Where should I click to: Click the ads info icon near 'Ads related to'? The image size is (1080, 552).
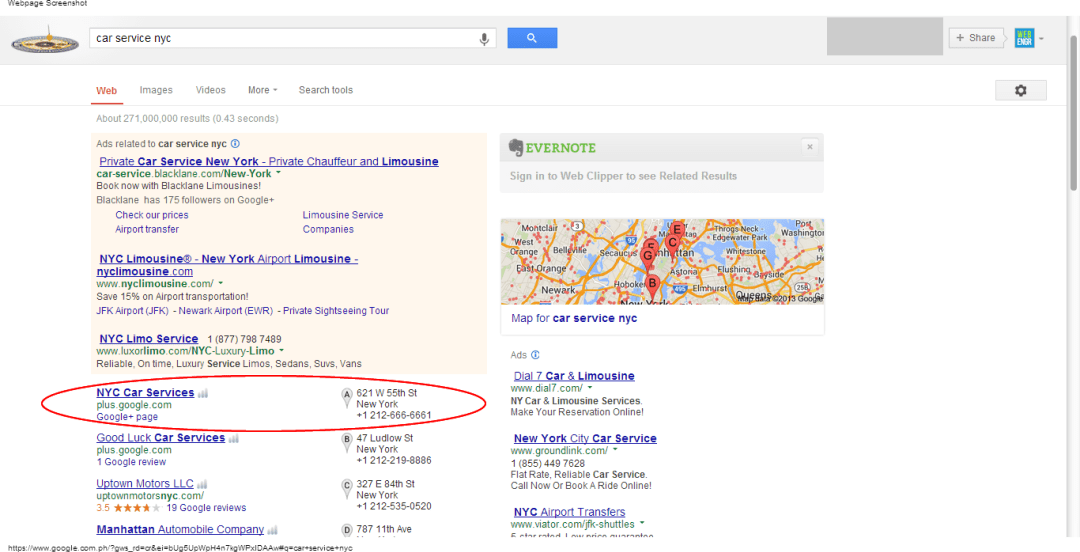click(x=235, y=144)
